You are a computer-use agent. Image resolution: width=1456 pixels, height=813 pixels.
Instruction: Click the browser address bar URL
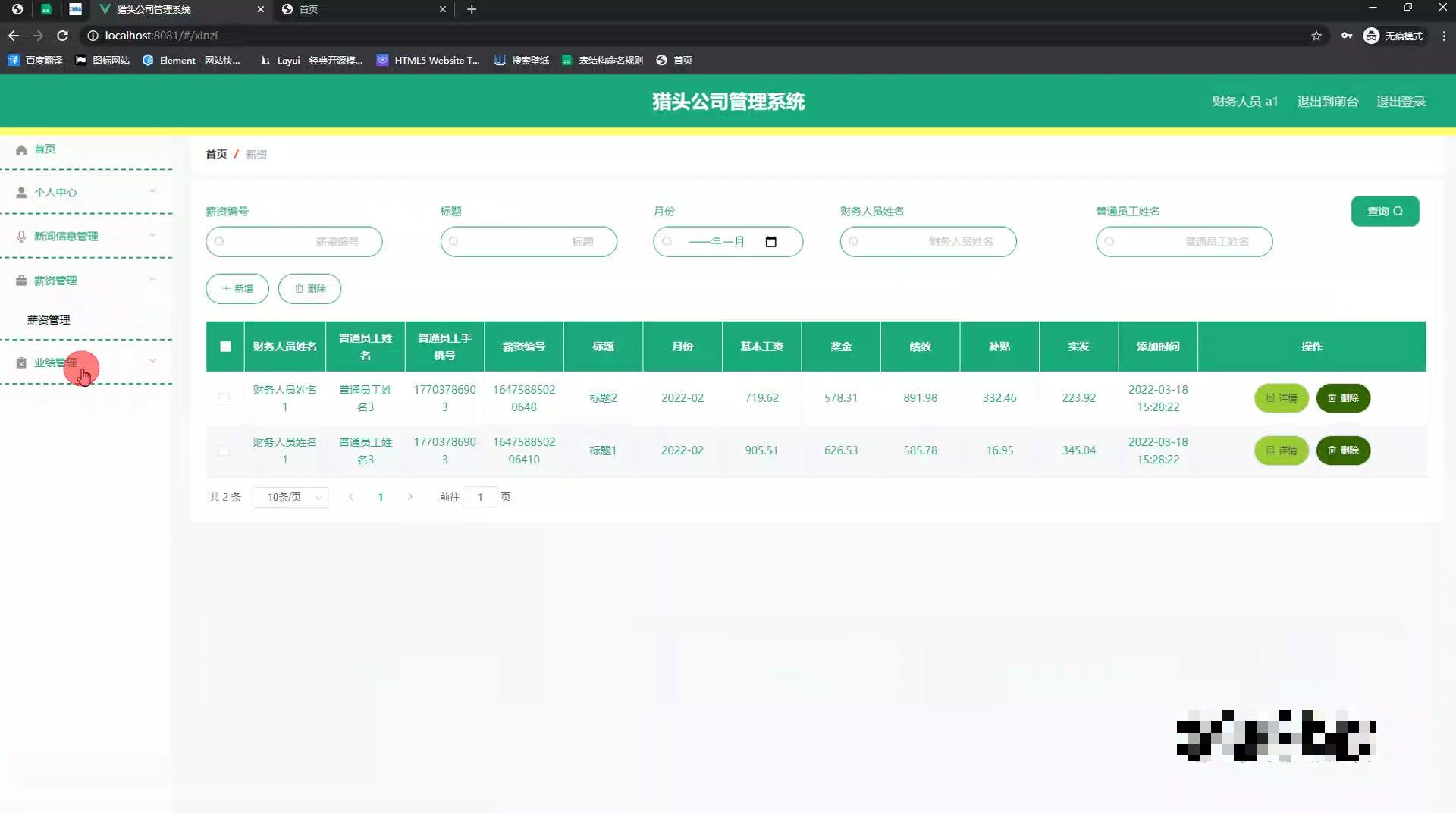coord(161,36)
